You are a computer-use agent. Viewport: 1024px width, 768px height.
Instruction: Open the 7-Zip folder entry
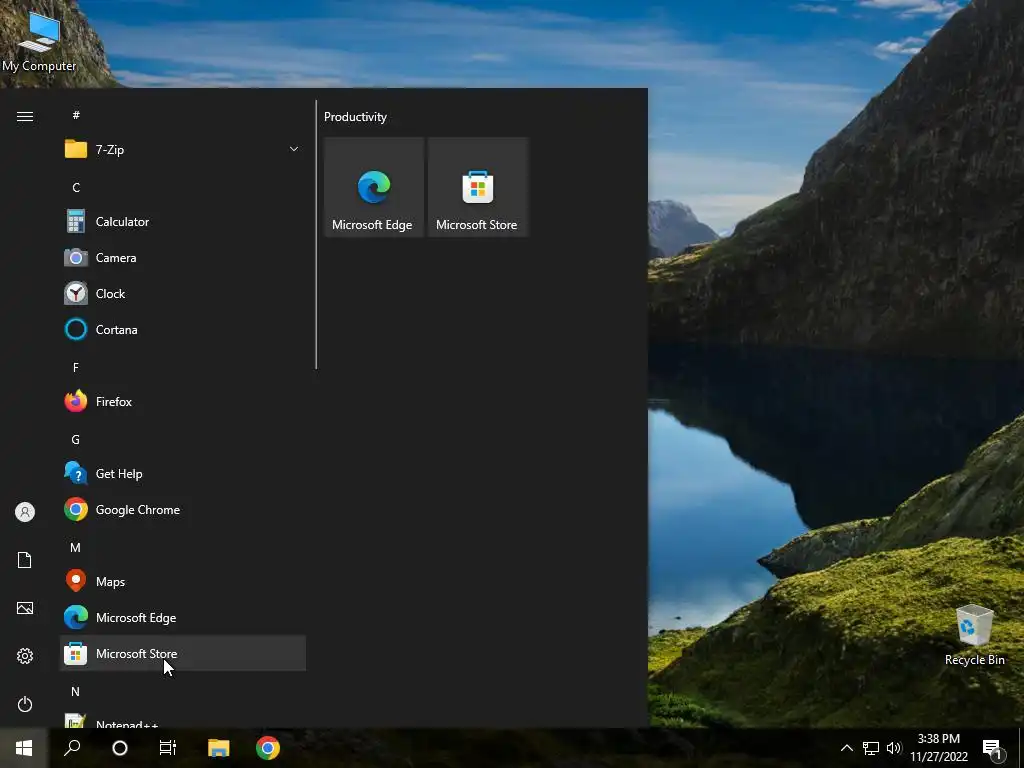click(182, 150)
